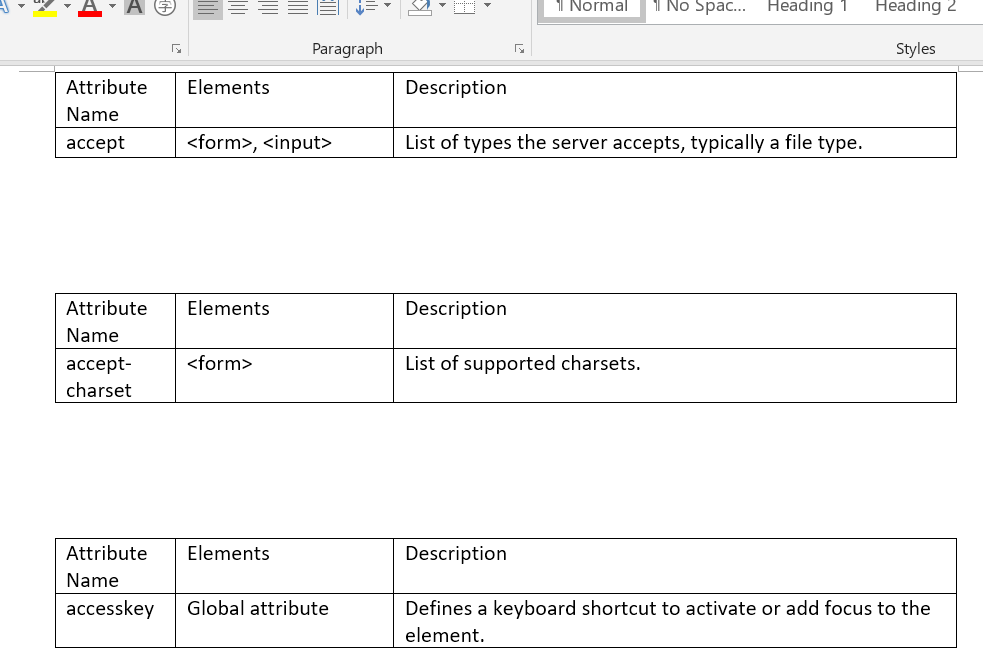
Task: Center the paragraph text
Action: click(x=238, y=8)
